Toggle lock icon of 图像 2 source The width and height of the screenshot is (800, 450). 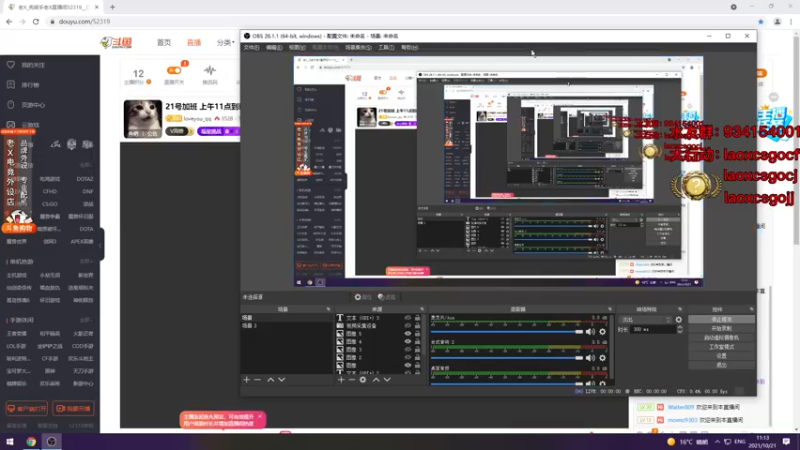click(417, 357)
